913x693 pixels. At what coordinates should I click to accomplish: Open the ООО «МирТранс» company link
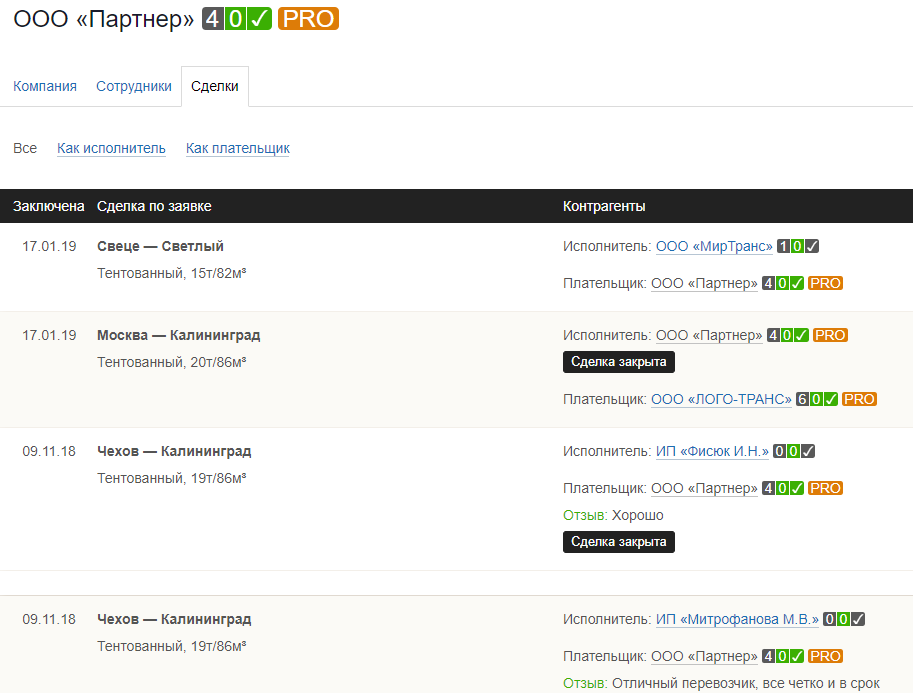tap(714, 247)
